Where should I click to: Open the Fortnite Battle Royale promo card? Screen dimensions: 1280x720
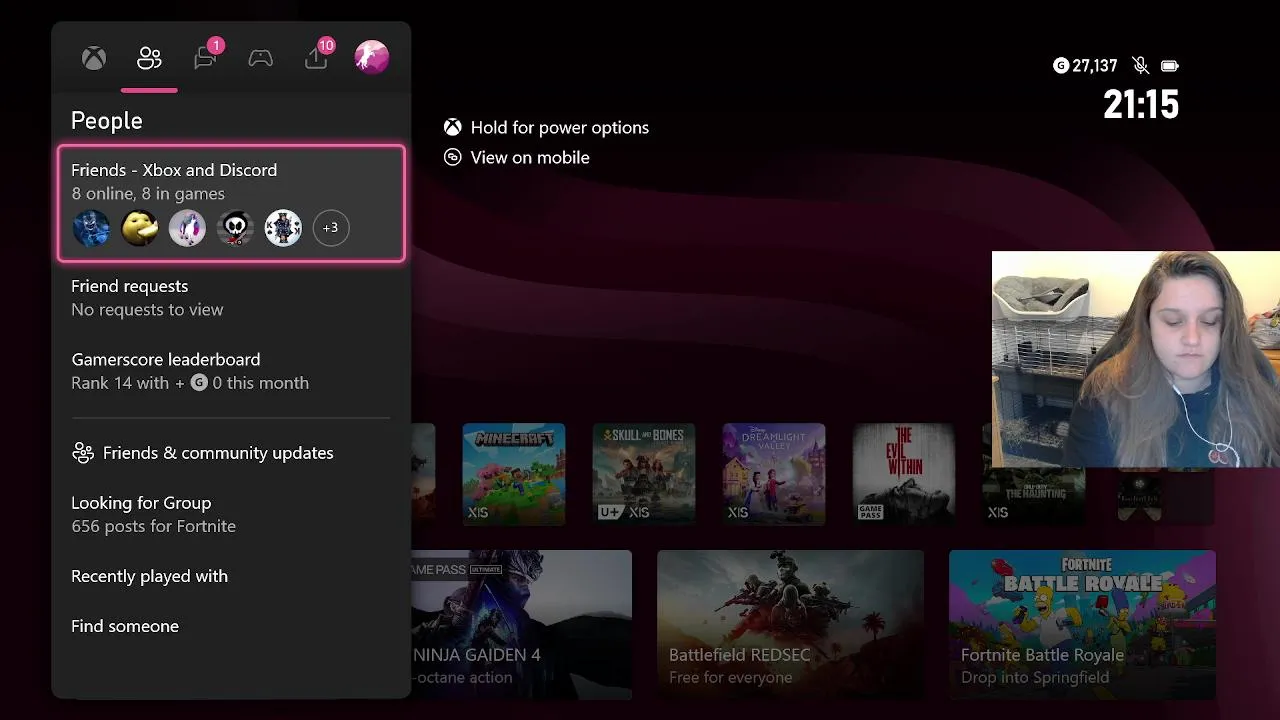(x=1082, y=624)
